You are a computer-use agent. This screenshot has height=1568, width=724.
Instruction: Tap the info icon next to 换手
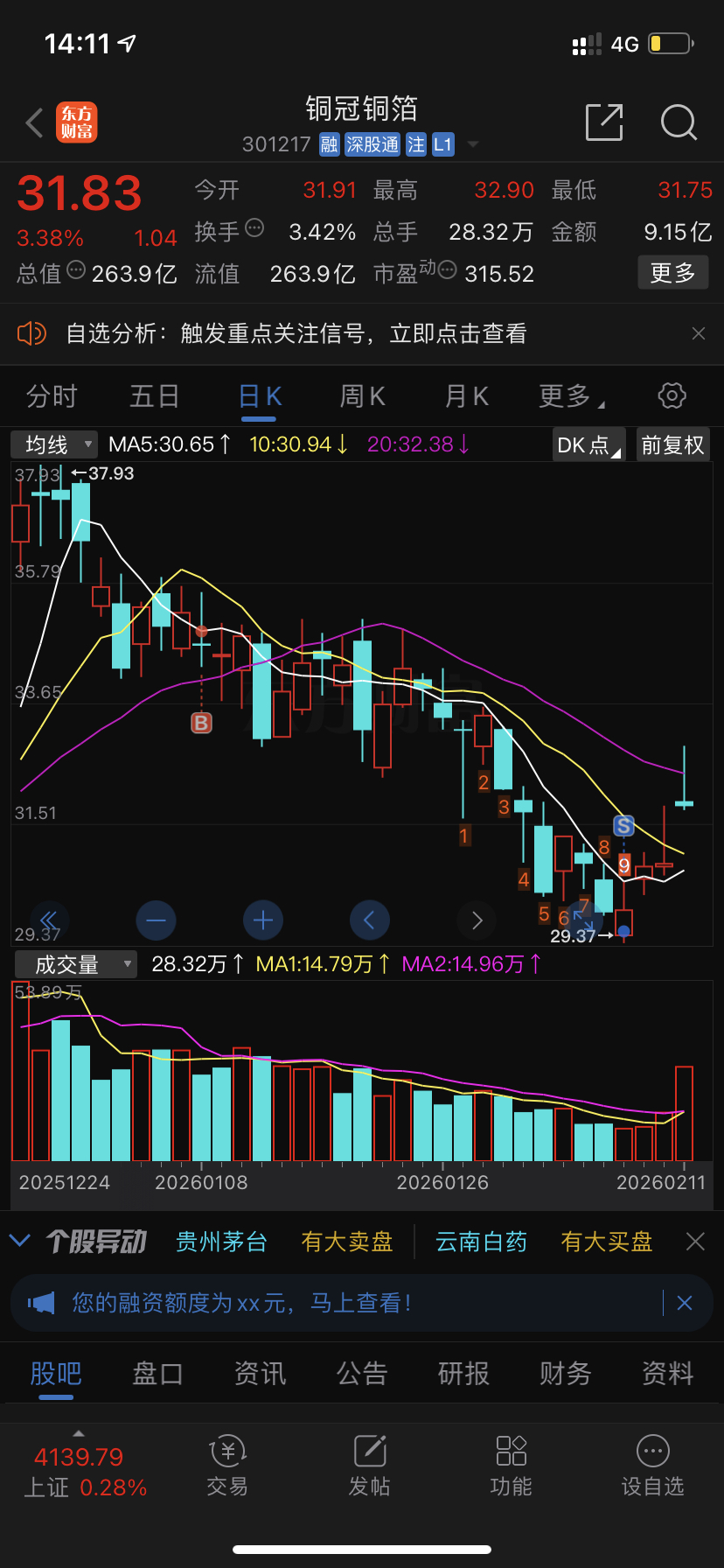pyautogui.click(x=254, y=228)
